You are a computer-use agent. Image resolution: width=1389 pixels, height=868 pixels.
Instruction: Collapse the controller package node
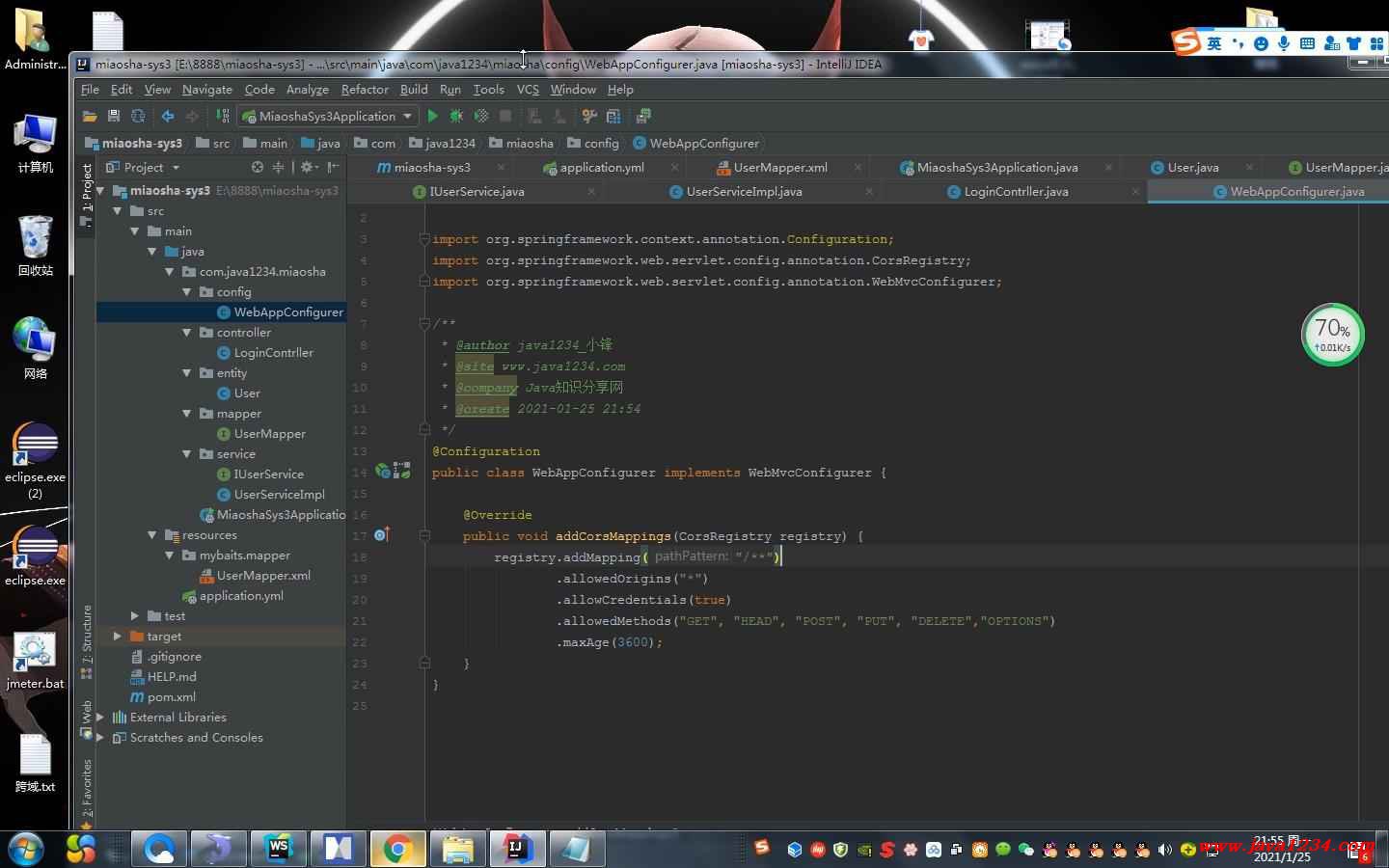[x=187, y=332]
